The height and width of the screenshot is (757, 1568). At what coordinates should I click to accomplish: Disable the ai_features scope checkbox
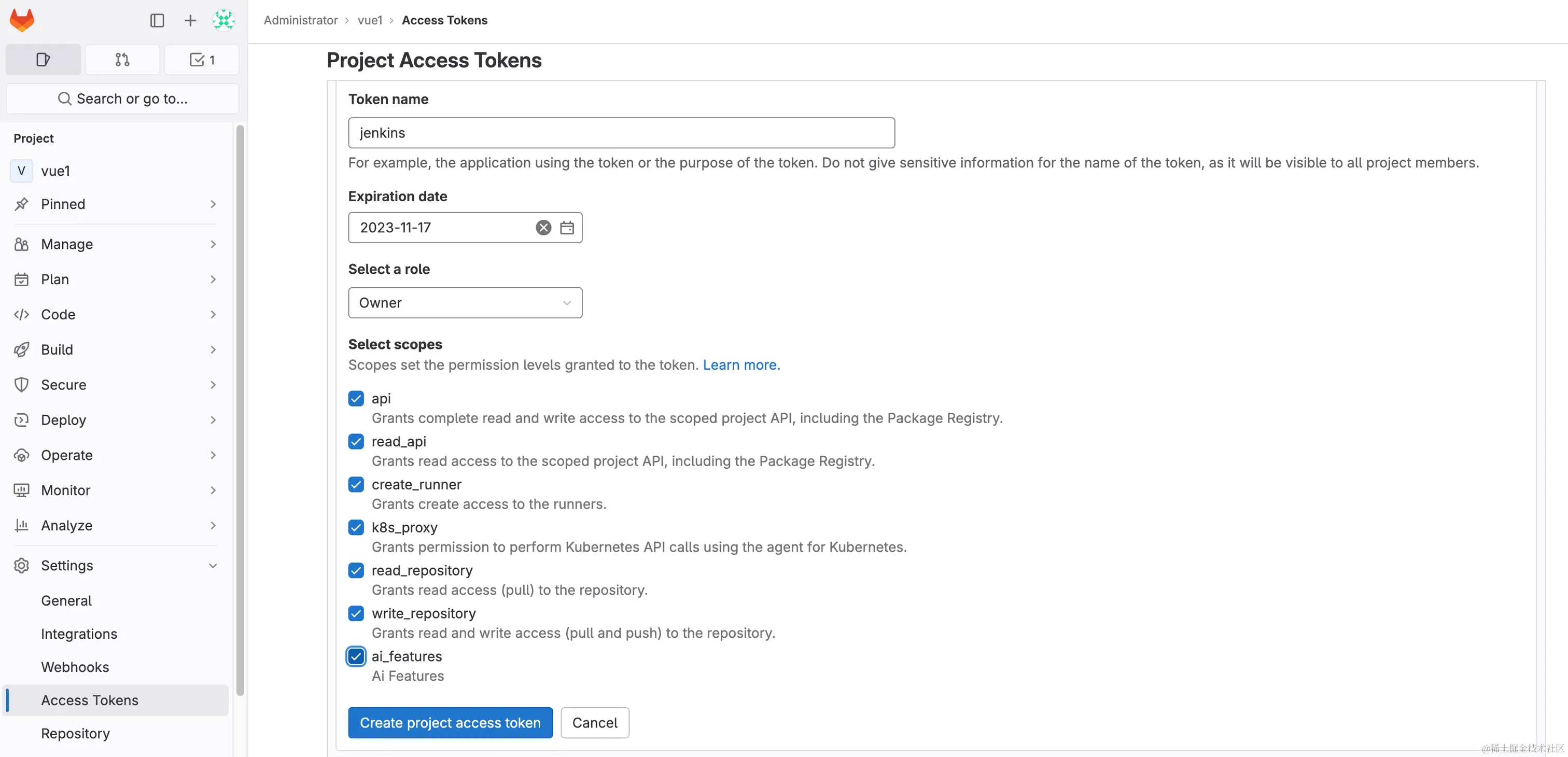coord(356,656)
